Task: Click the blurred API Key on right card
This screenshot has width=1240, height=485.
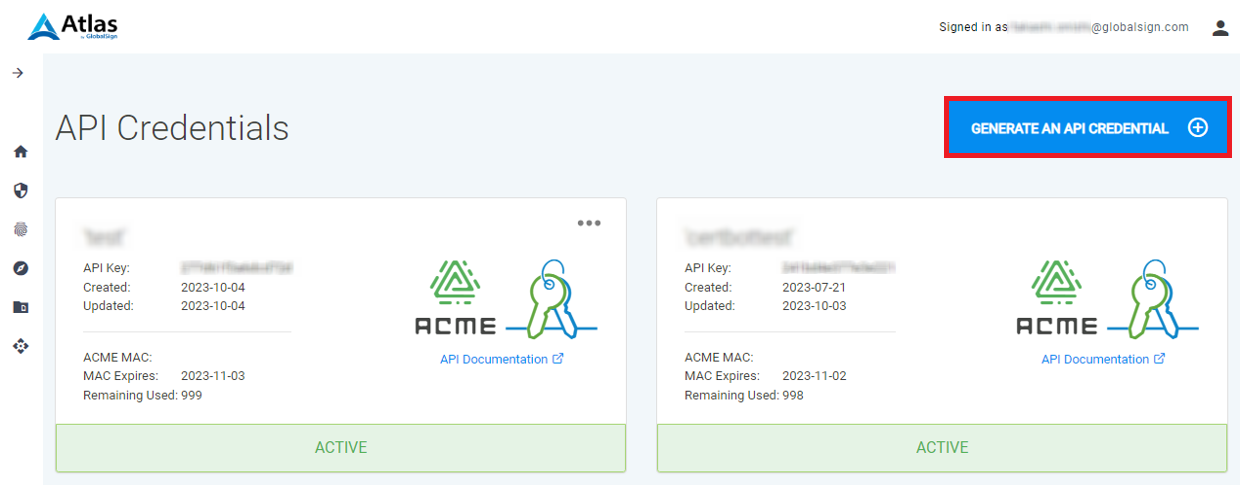Action: 838,268
